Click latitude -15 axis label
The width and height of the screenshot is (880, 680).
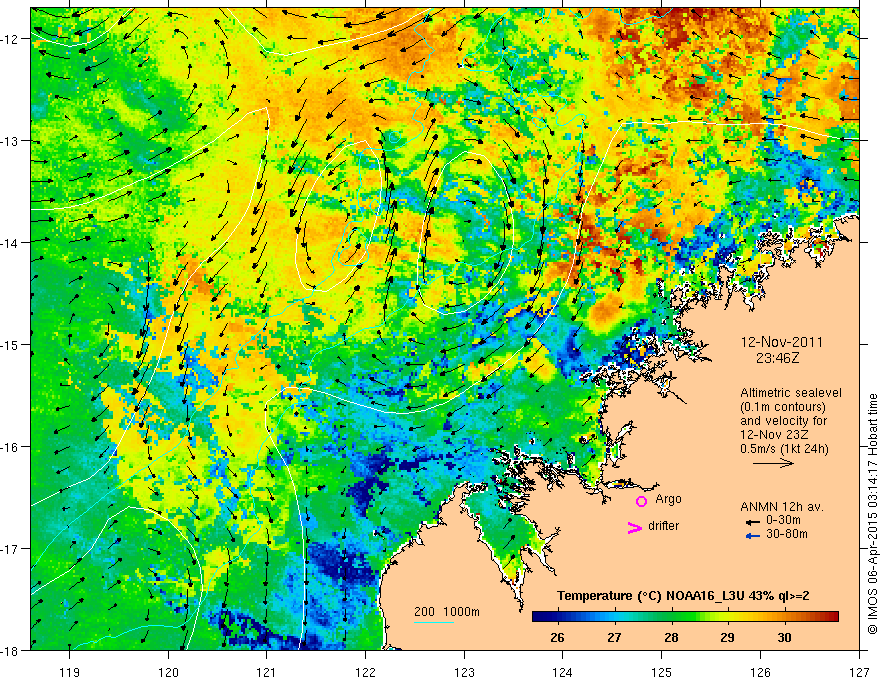[12, 344]
